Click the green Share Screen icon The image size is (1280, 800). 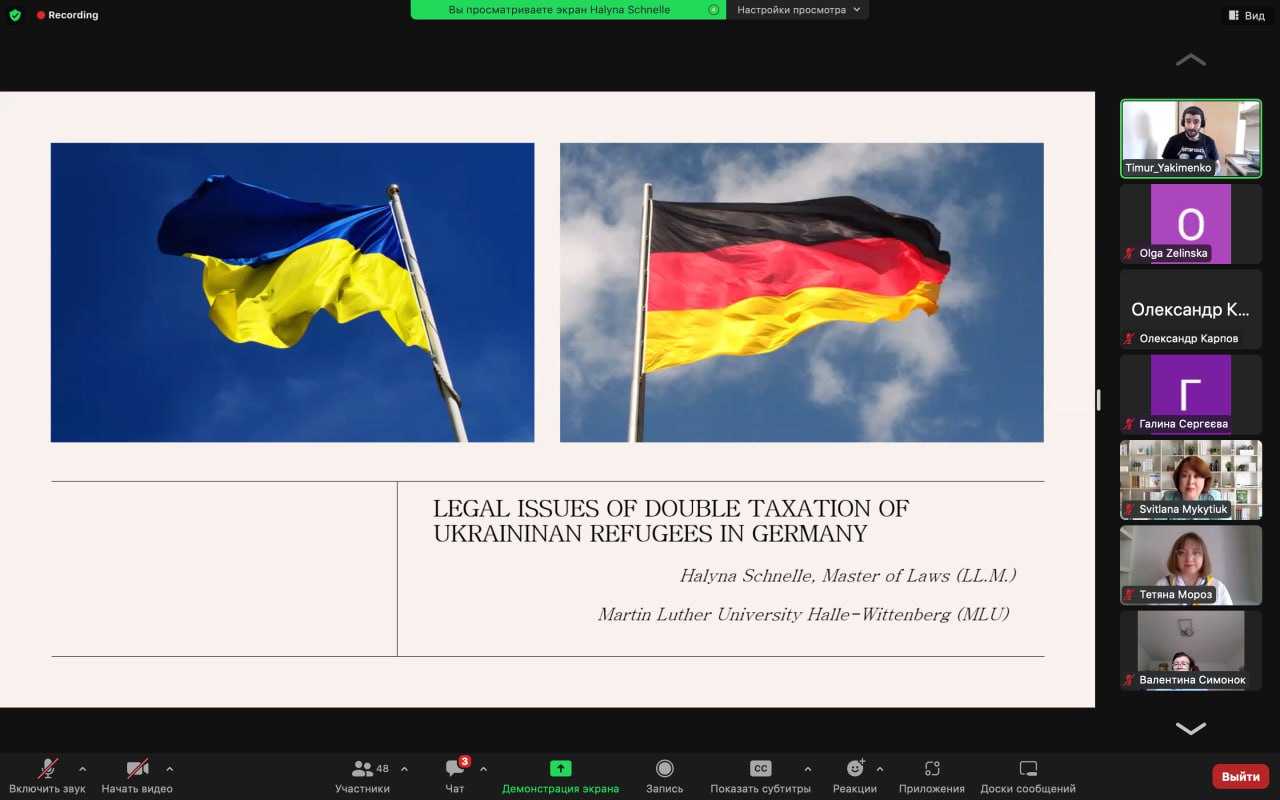(560, 769)
